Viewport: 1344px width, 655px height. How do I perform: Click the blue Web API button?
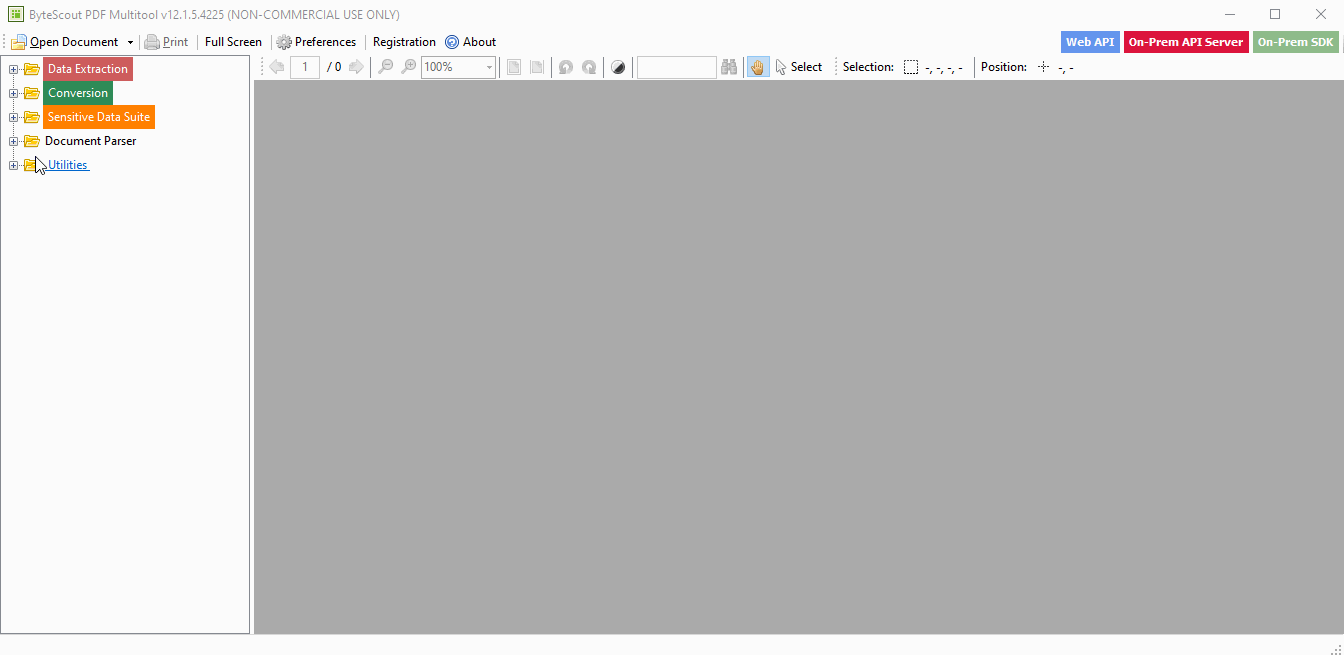1090,42
